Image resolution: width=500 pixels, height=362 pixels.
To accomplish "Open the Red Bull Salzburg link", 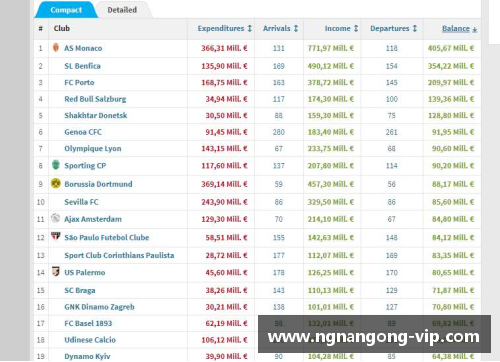I will (x=95, y=99).
